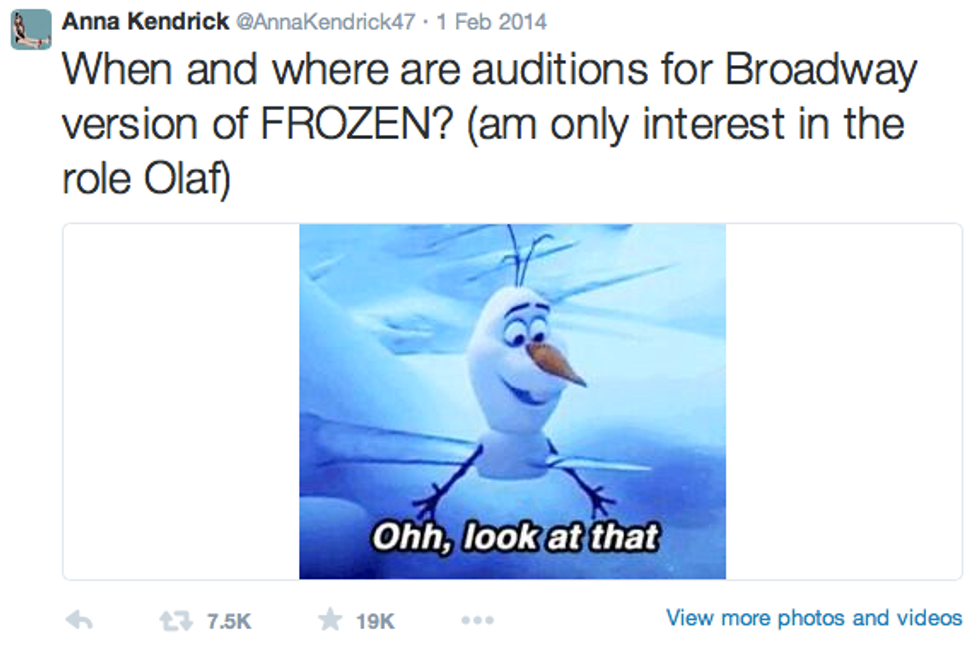
Task: Click blank white area right of the Olaf image
Action: click(843, 400)
